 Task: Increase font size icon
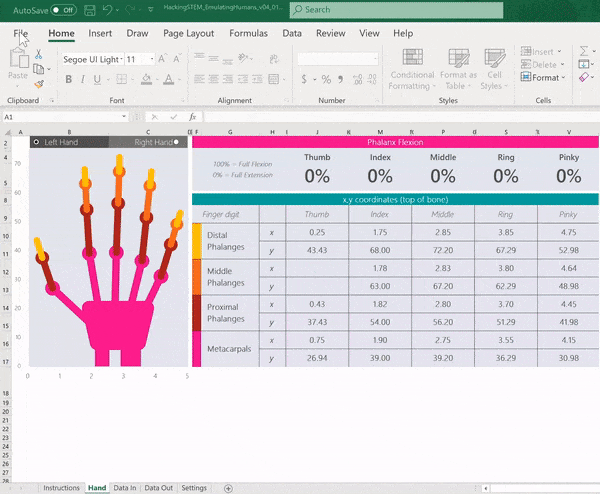pos(162,59)
